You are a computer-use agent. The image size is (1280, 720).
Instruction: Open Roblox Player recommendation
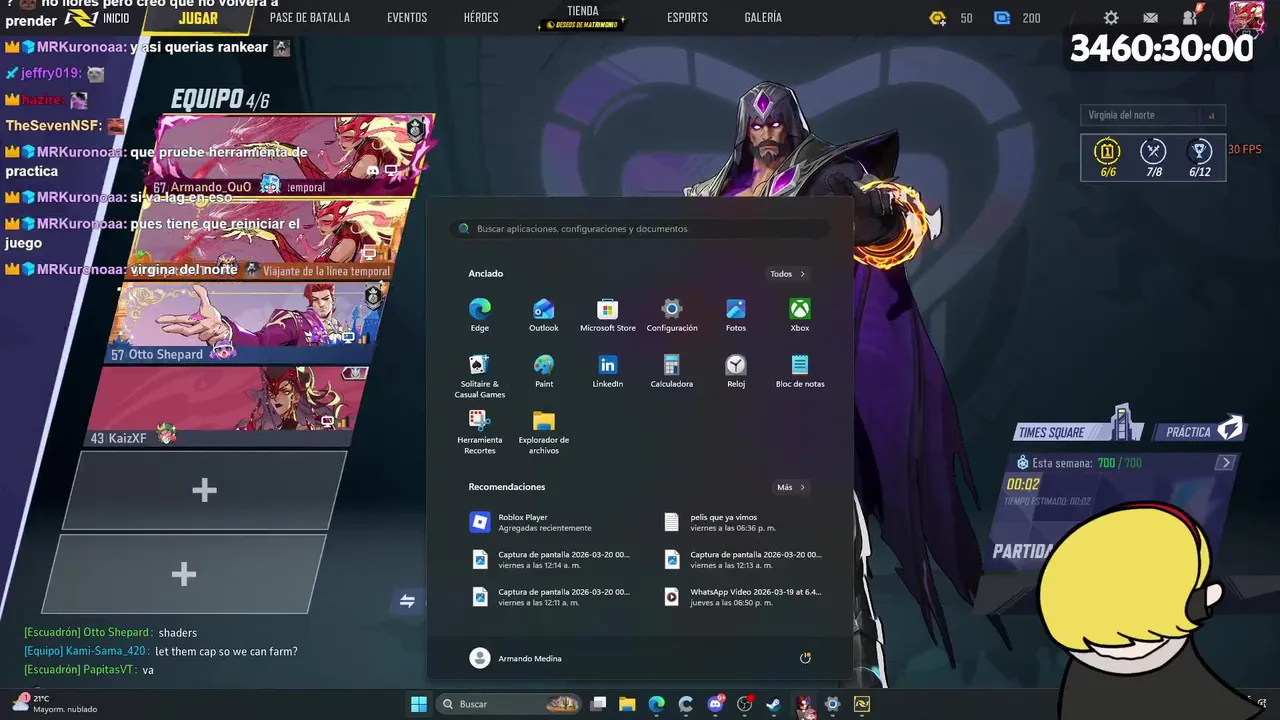pyautogui.click(x=550, y=522)
